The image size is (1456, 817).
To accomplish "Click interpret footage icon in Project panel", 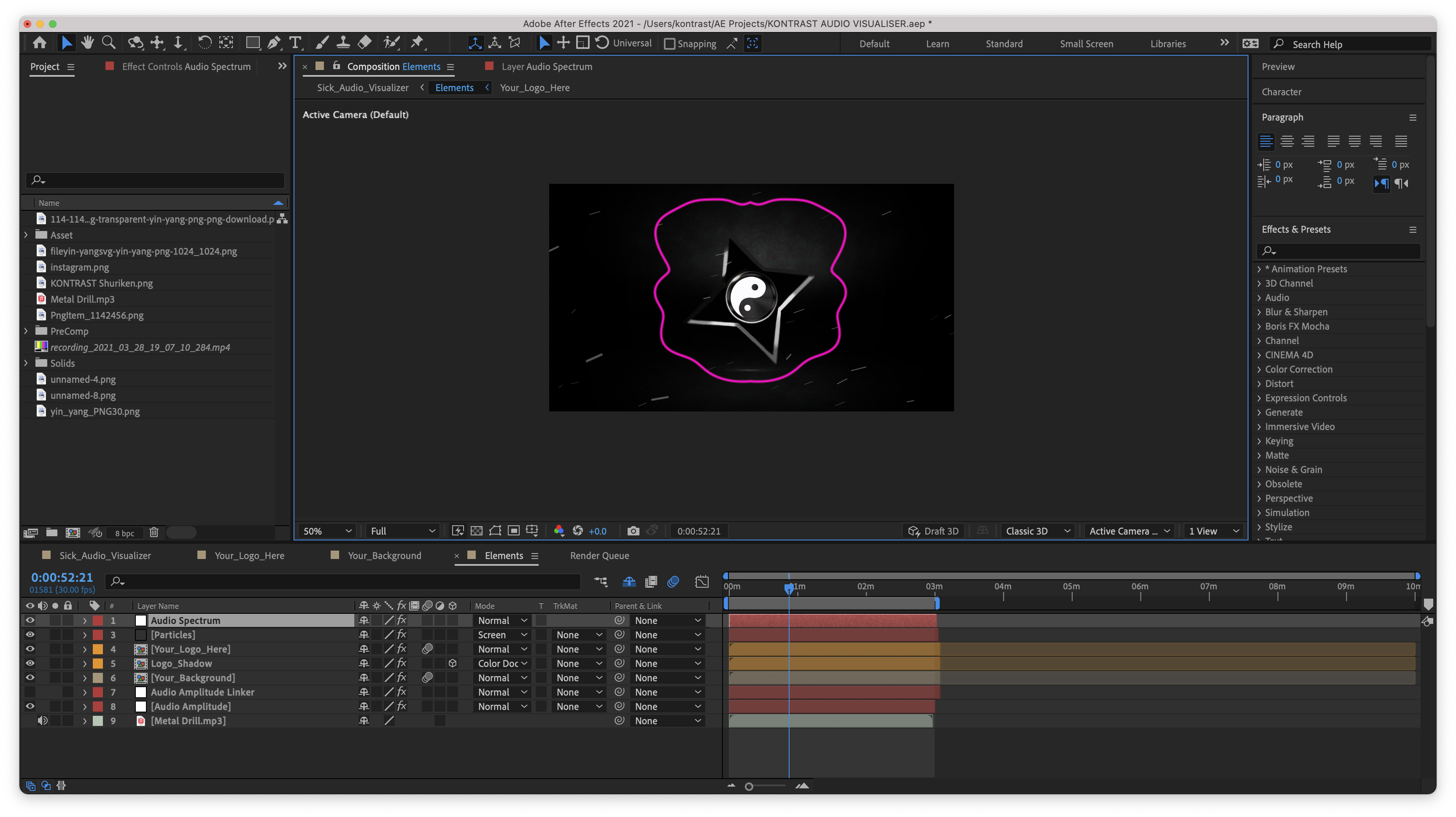I will (x=30, y=532).
